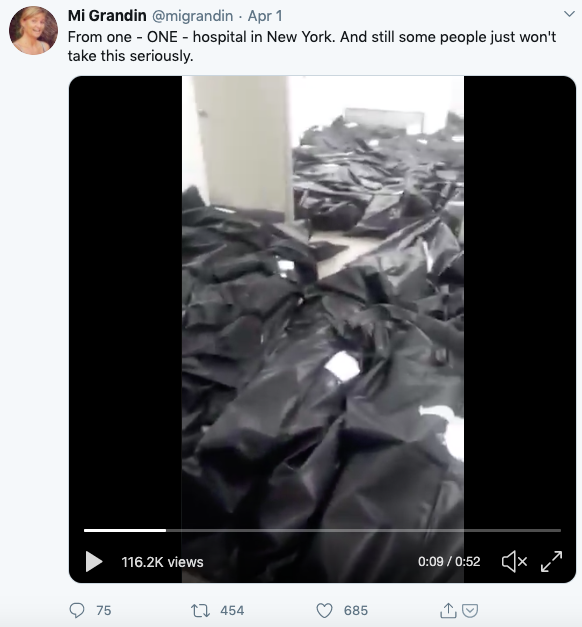Viewport: 582px width, 627px height.
Task: Click the tweet text body
Action: coord(312,46)
